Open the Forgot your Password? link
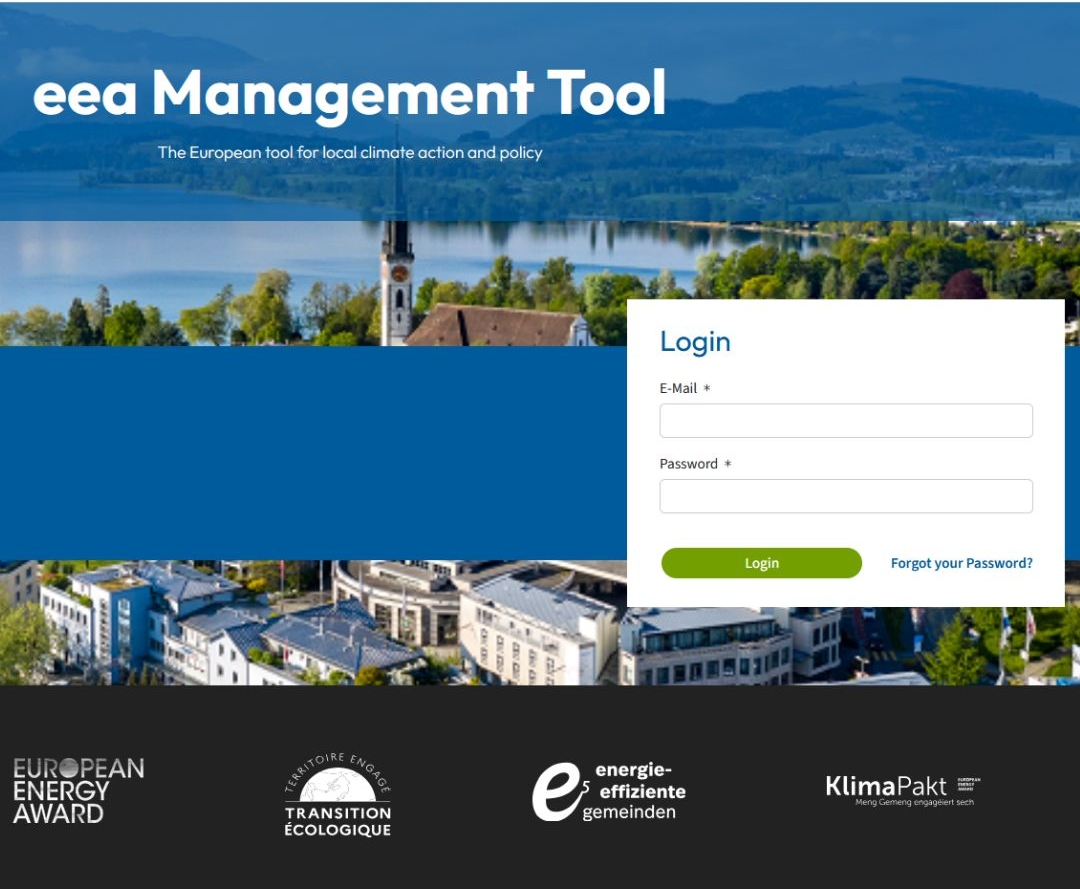The image size is (1080, 889). pos(961,563)
